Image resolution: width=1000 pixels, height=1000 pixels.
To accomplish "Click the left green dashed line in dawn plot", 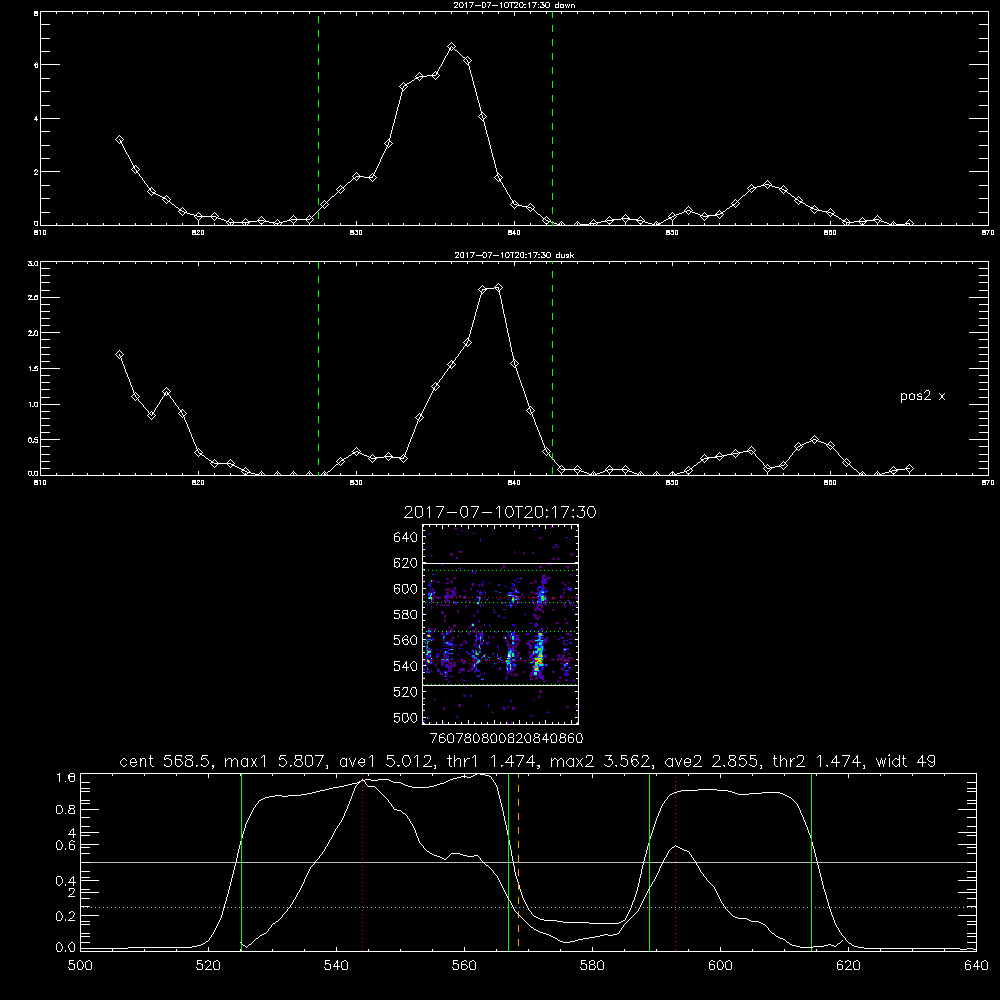I will [318, 118].
